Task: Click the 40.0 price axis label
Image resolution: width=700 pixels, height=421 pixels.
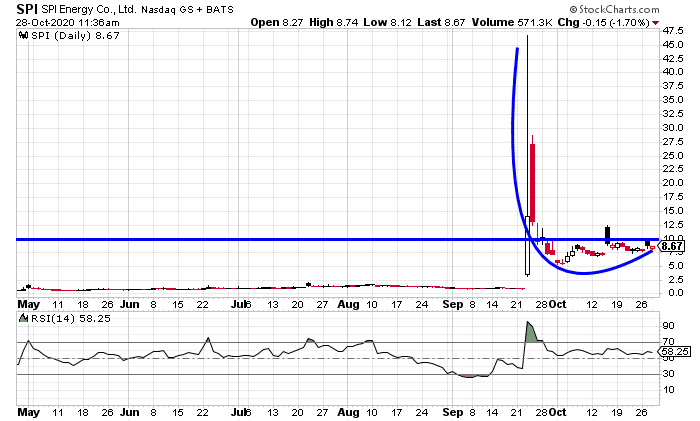Action: click(673, 72)
